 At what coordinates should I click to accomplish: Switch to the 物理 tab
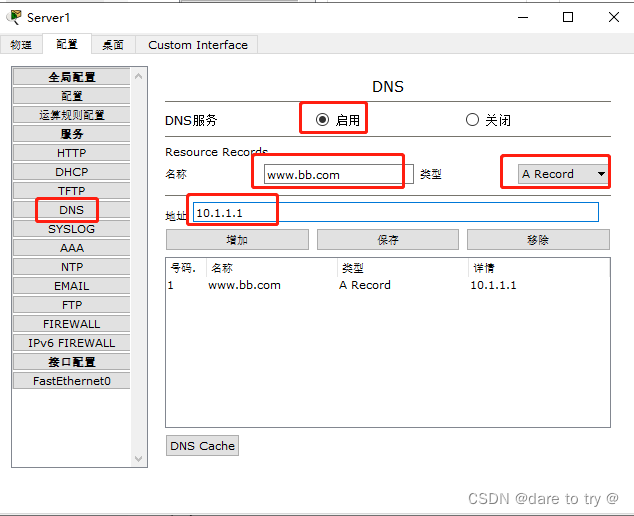pos(21,44)
